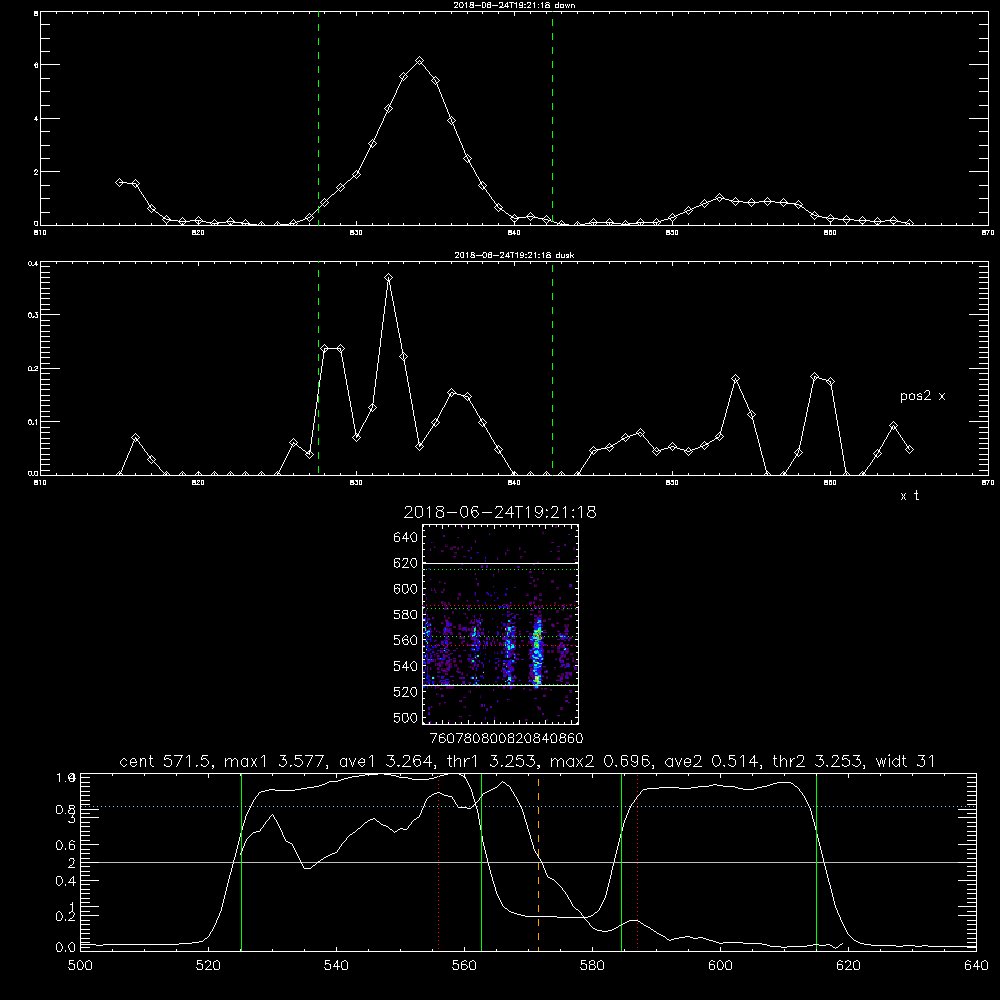The height and width of the screenshot is (1000, 1000).
Task: Click the blue dotted threshold line in bottom plot
Action: (x=528, y=807)
